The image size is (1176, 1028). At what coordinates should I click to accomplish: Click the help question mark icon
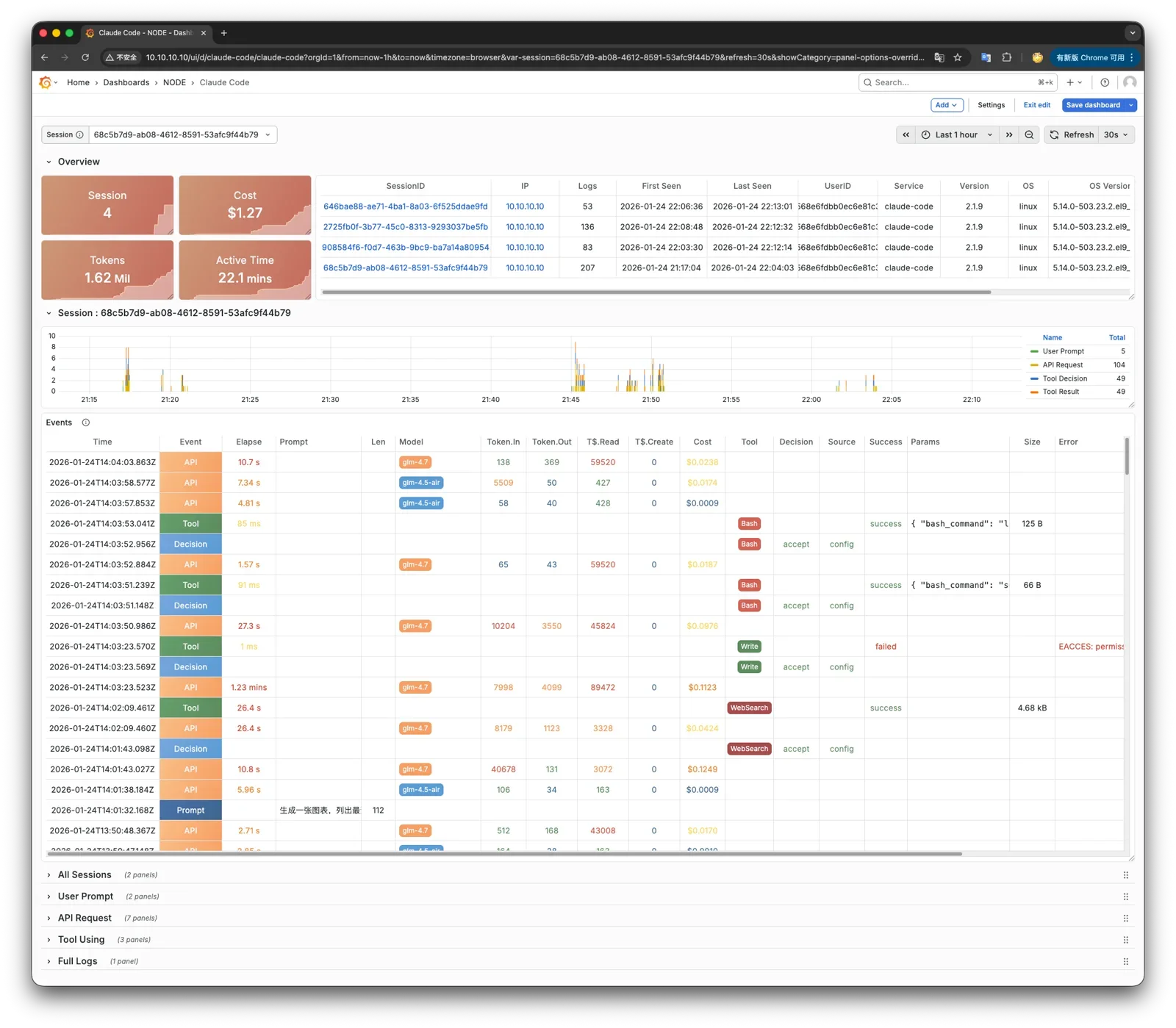pos(1105,82)
